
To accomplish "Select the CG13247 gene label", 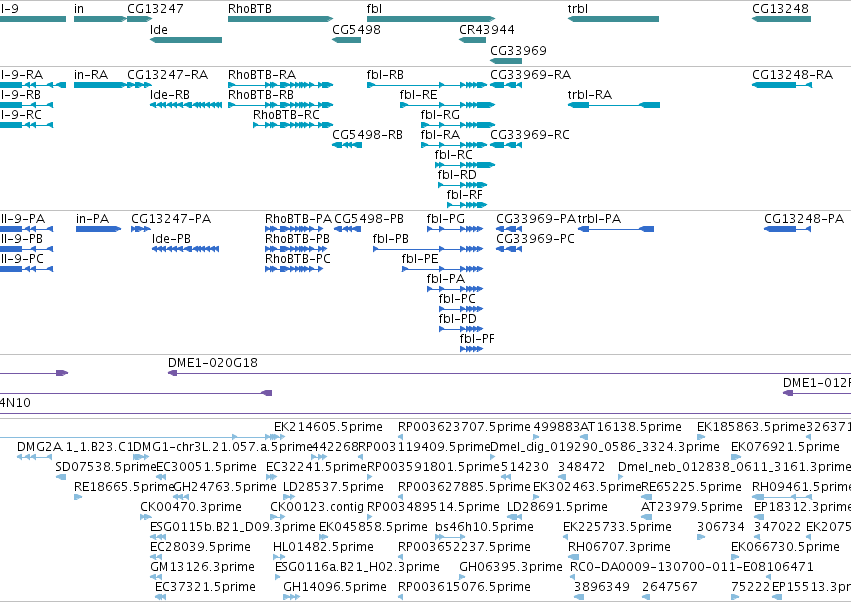I will [155, 9].
